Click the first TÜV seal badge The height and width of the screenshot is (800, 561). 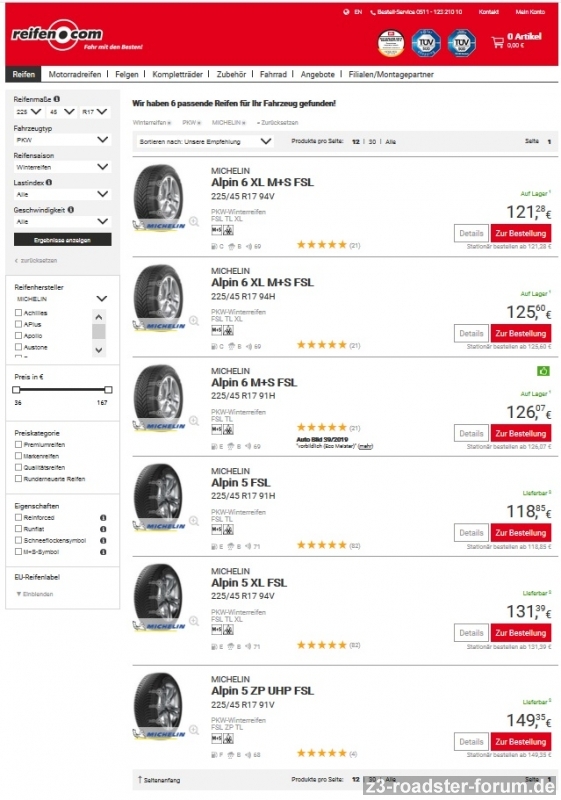pos(426,43)
